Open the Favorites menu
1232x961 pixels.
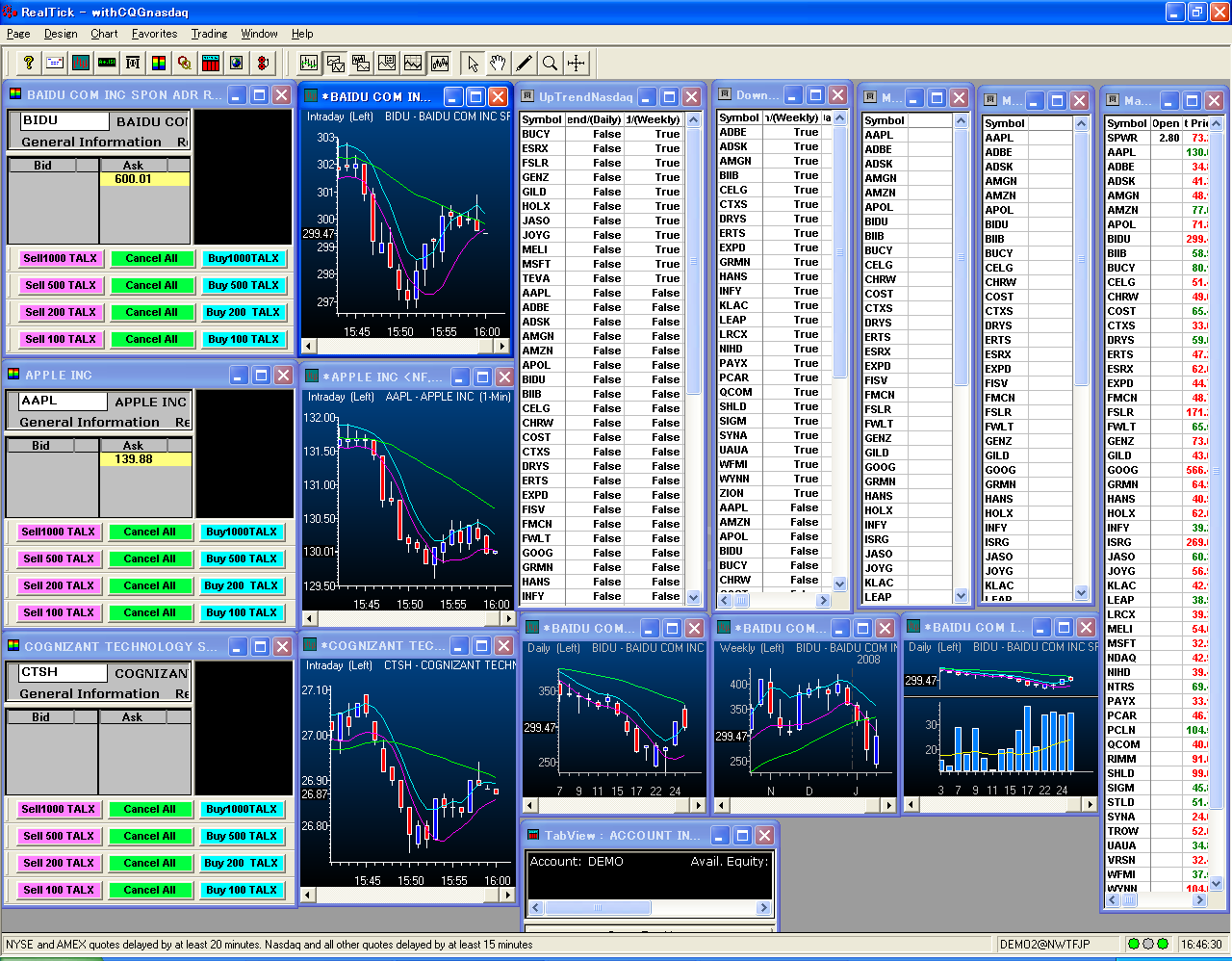click(155, 34)
